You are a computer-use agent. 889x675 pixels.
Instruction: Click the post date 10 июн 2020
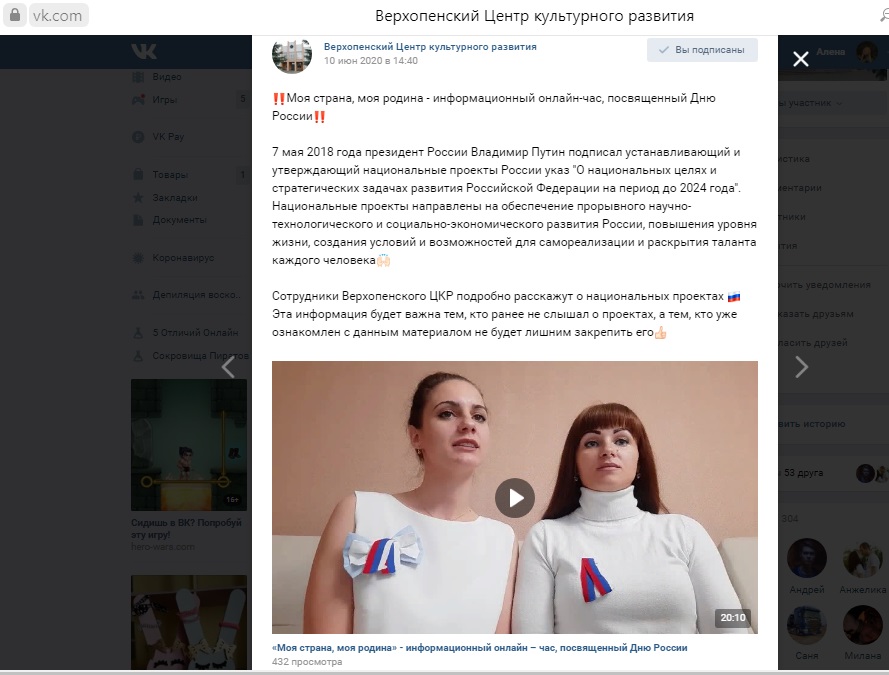(x=371, y=61)
